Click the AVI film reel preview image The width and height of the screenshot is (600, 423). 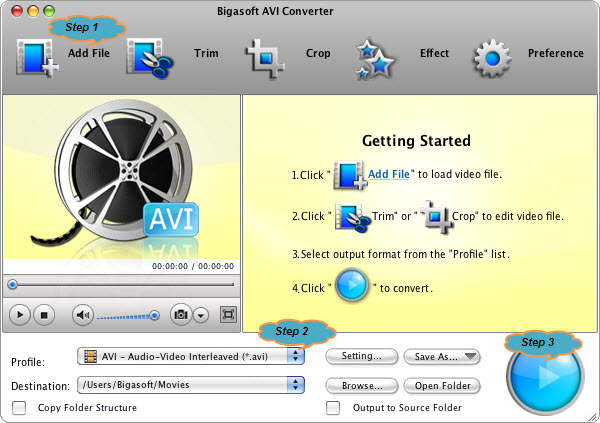122,177
